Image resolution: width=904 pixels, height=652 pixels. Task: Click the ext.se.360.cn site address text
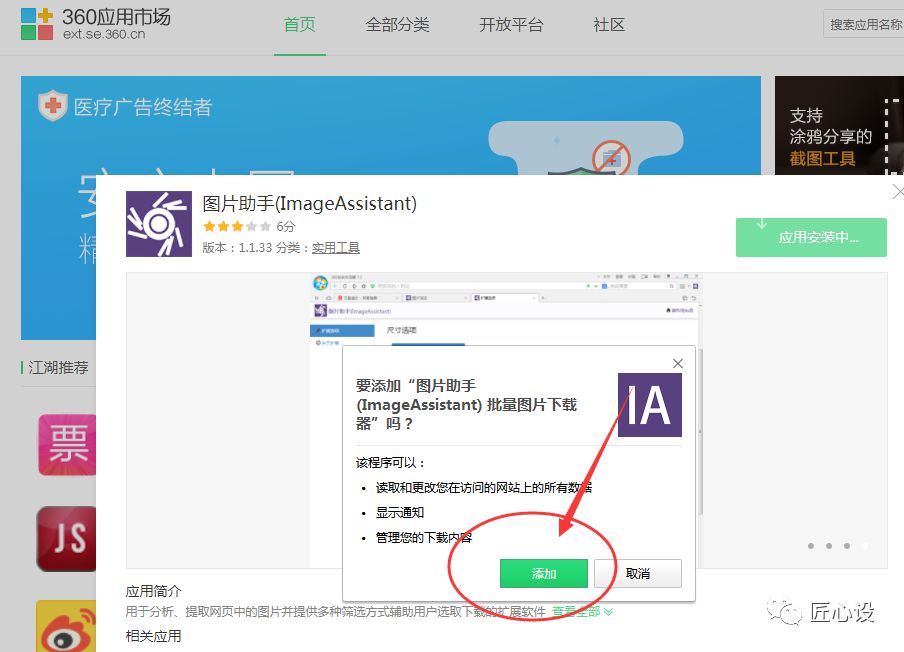104,34
